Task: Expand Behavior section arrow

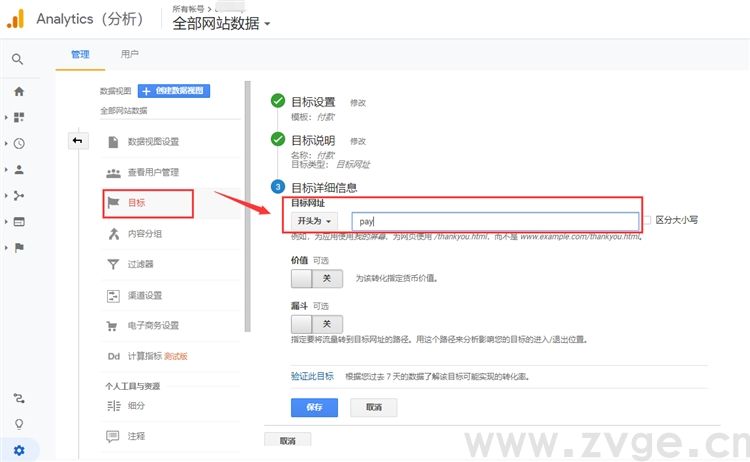Action: (x=6, y=221)
